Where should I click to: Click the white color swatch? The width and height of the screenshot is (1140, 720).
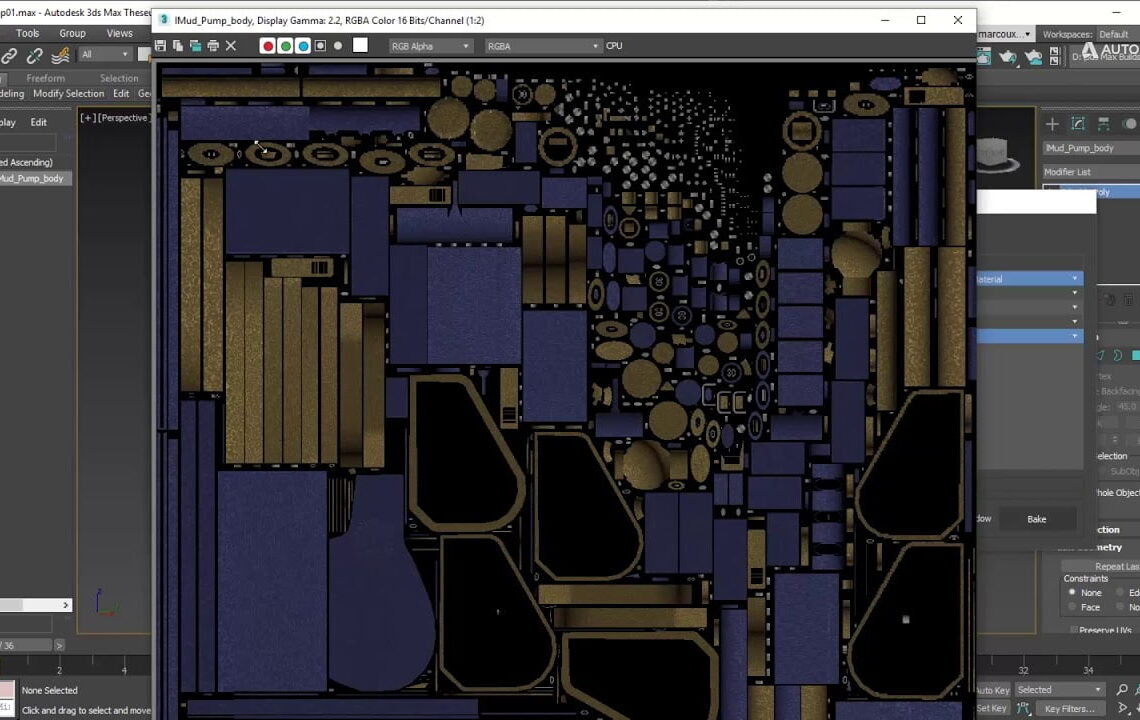[360, 45]
